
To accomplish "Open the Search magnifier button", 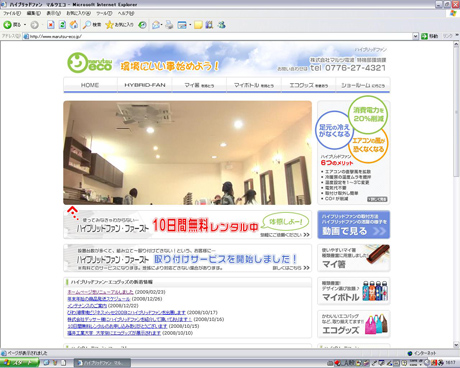I will point(92,25).
